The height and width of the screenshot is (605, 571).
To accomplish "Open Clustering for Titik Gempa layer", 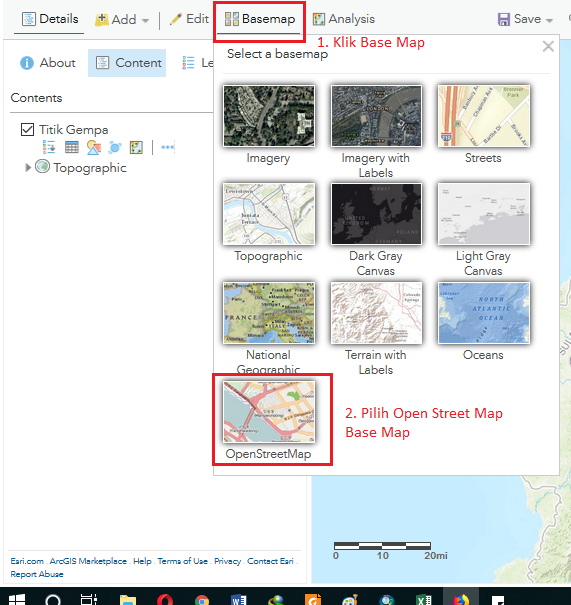I will click(x=115, y=147).
